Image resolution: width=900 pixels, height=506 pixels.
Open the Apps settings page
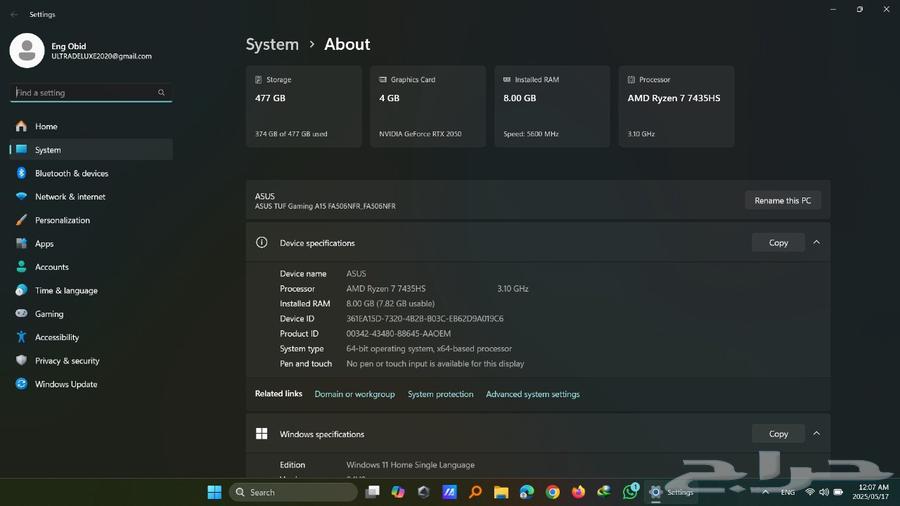(91, 244)
